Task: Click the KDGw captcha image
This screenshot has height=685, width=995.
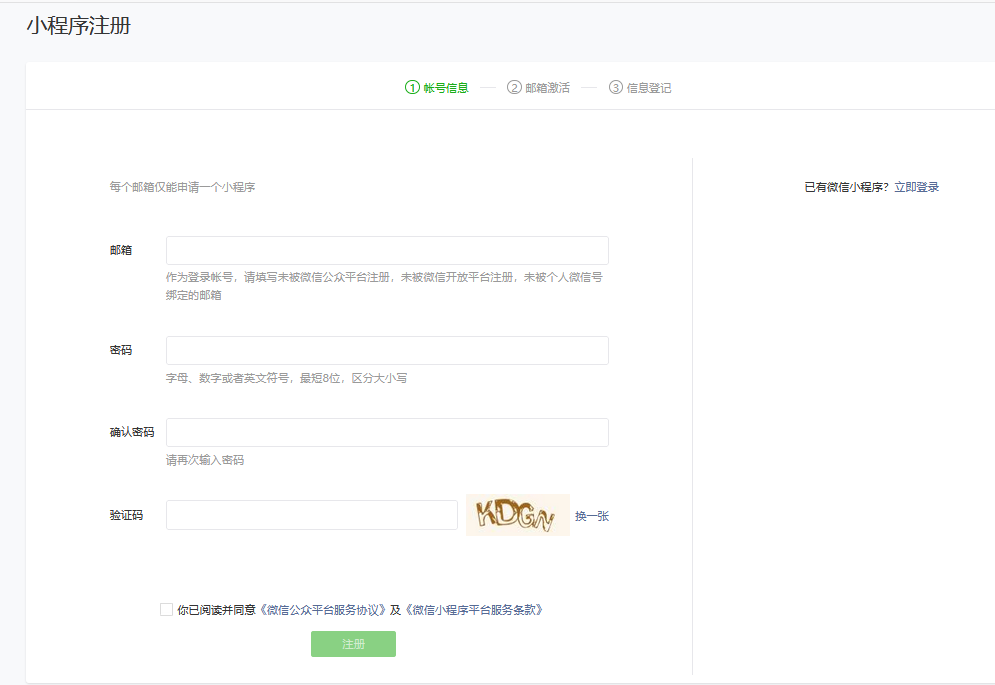Action: 517,515
